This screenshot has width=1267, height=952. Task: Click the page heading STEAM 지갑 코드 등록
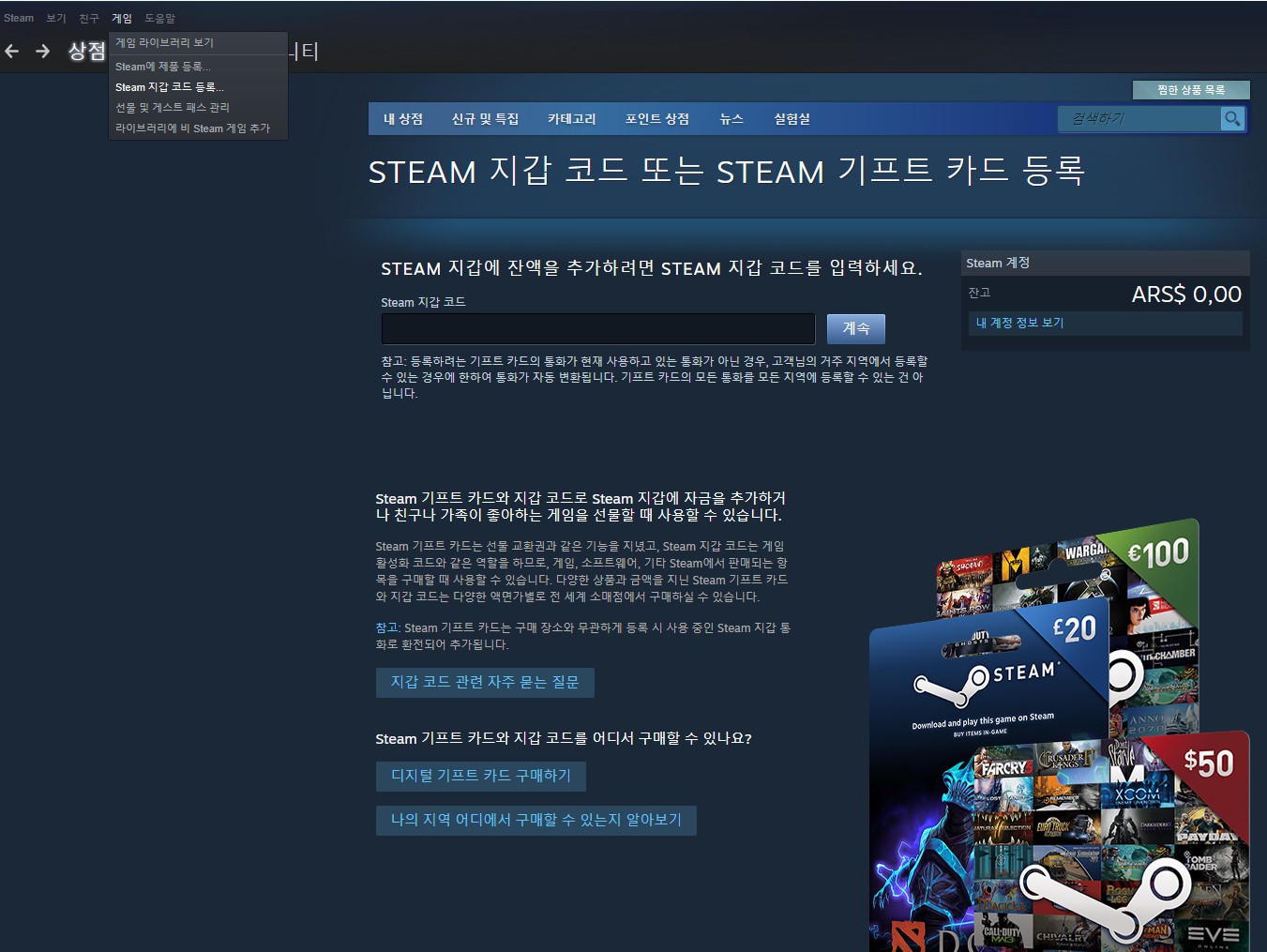point(727,171)
